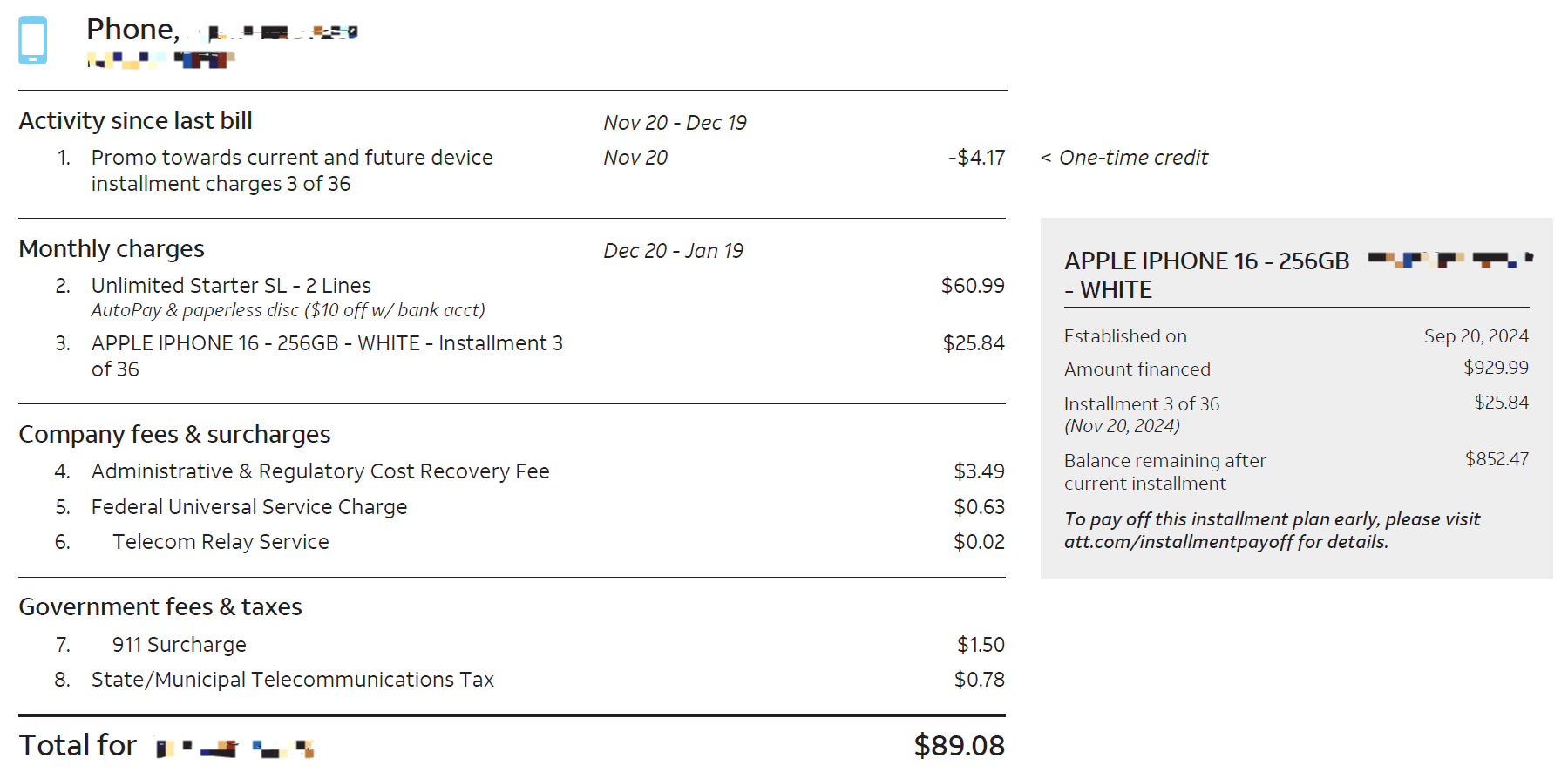This screenshot has height=779, width=1568.
Task: Select the 'Nov 20 - Dec 19' date range
Action: coord(675,123)
